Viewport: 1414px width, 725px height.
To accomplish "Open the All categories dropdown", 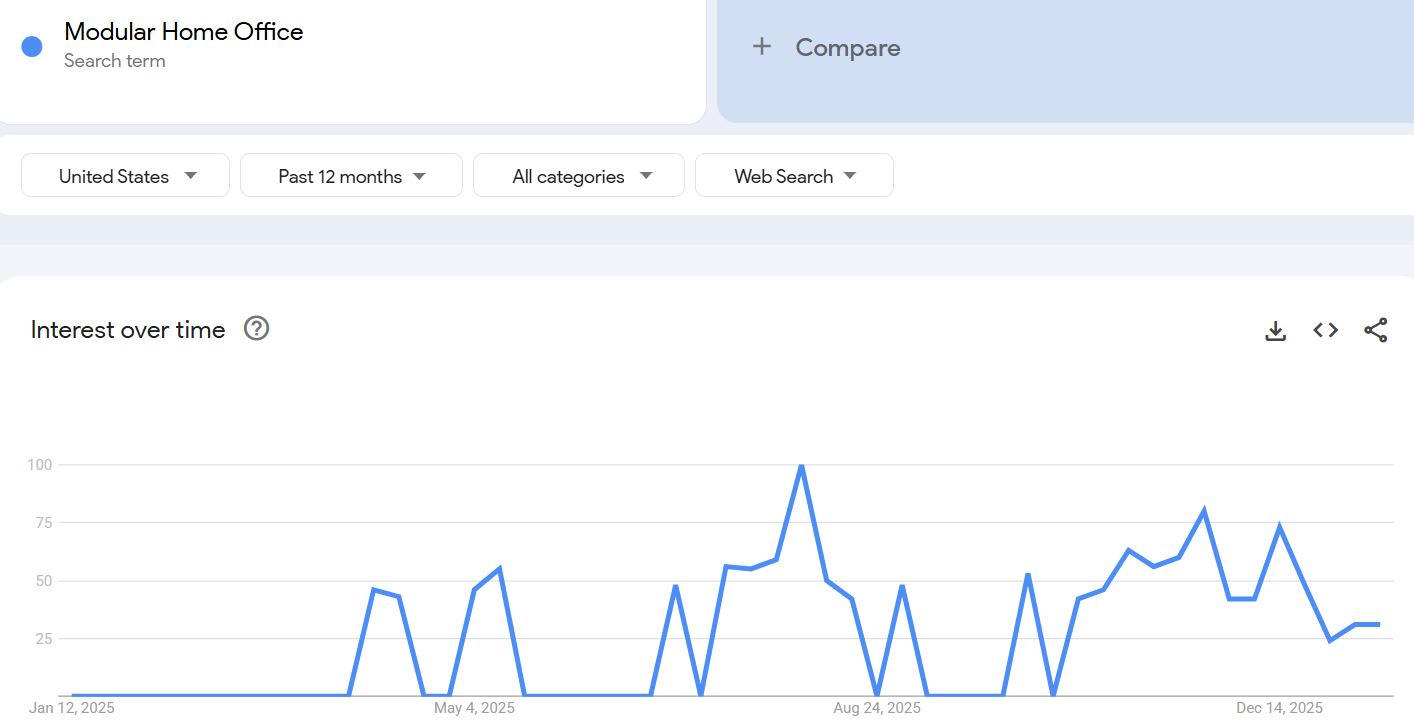I will [578, 175].
